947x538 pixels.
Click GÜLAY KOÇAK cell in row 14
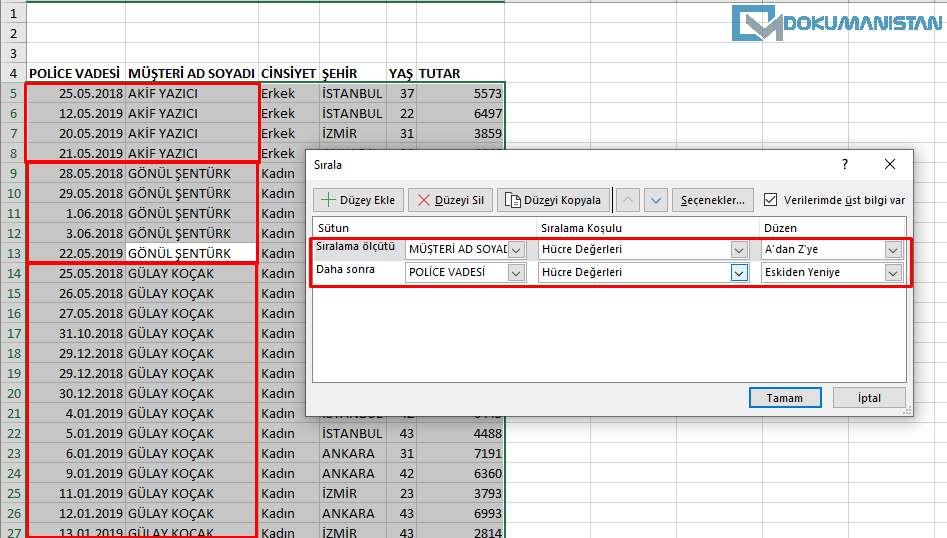click(192, 274)
